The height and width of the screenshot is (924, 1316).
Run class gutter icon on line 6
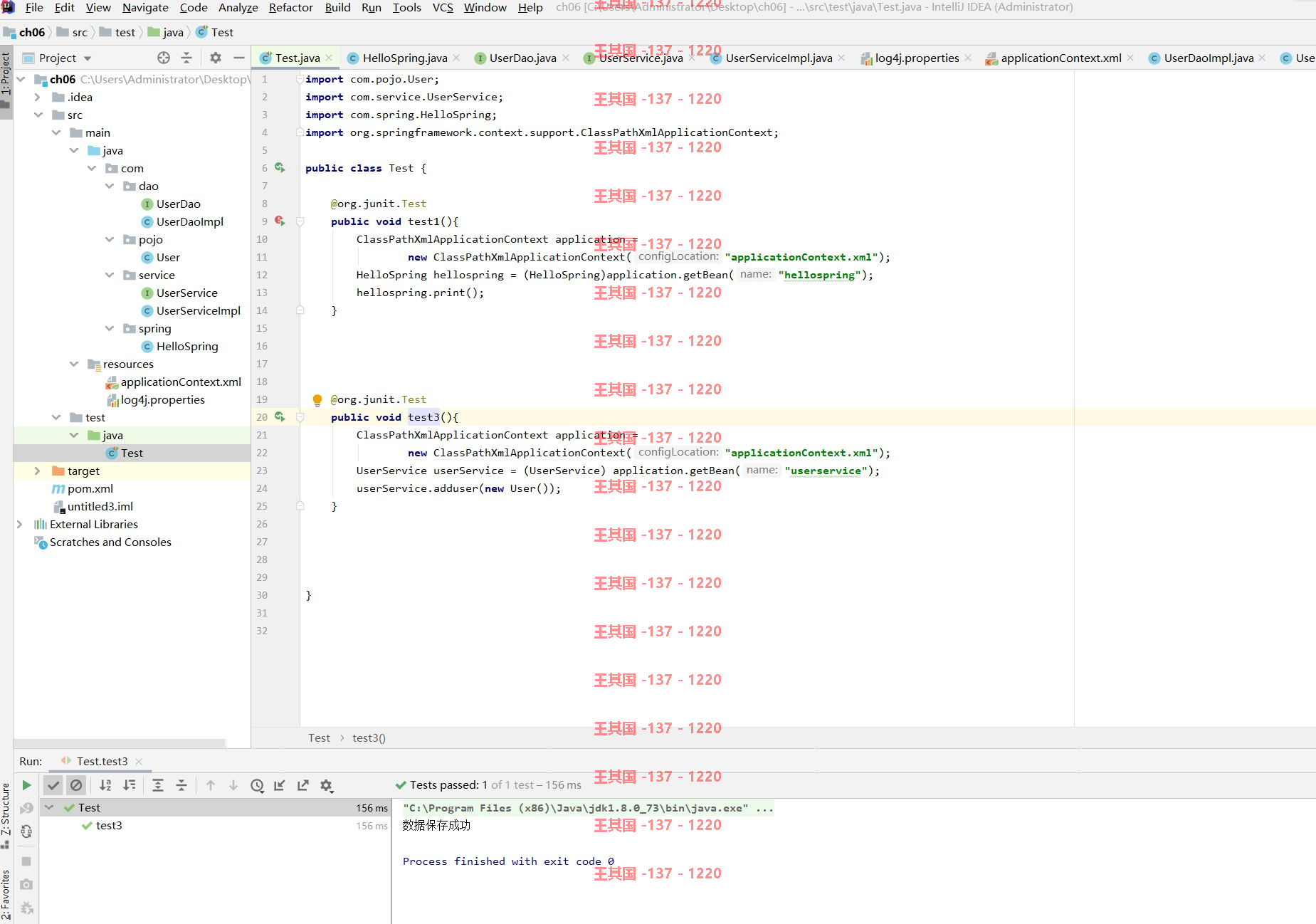click(x=280, y=167)
